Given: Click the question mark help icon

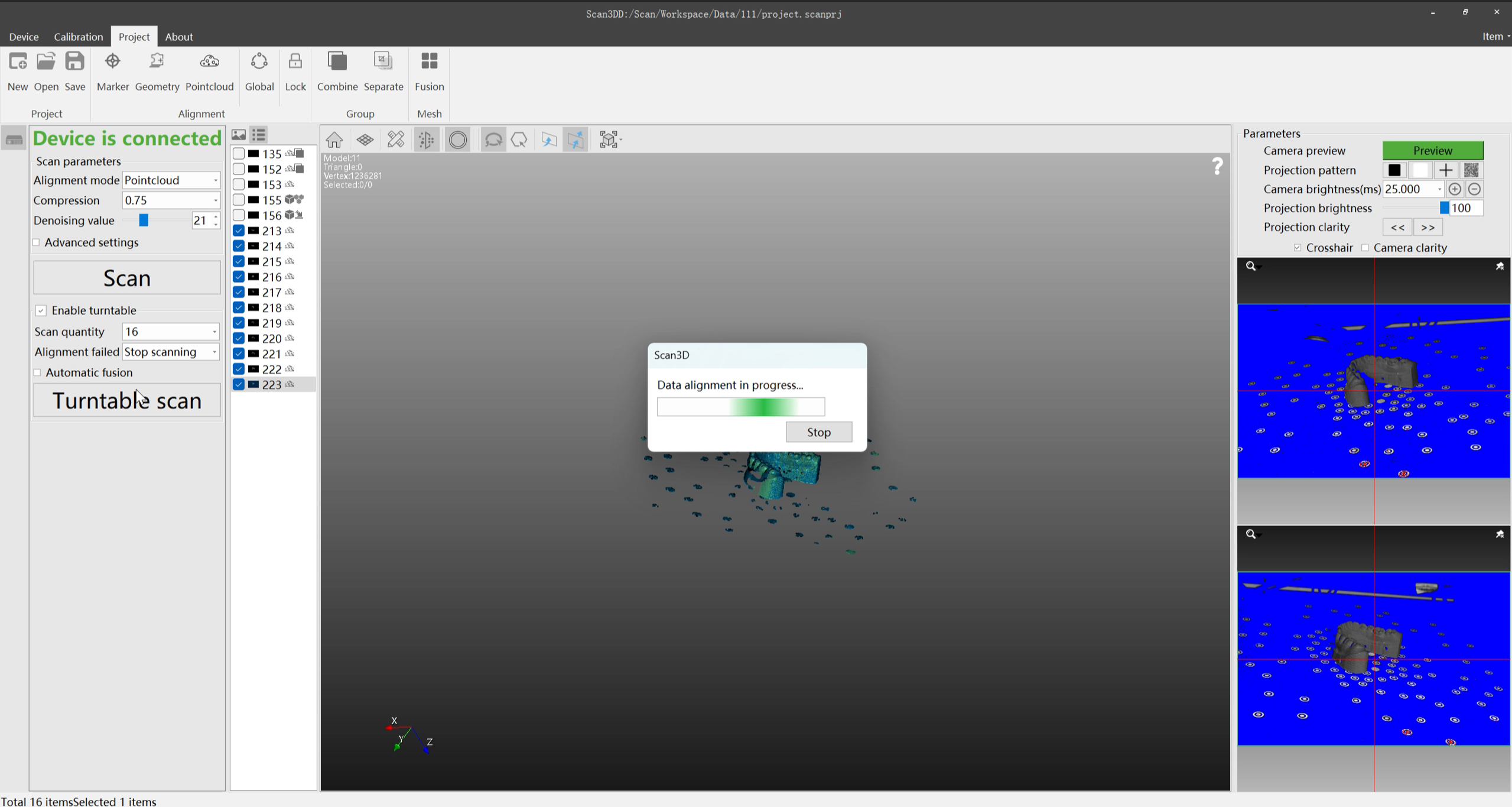Looking at the screenshot, I should [x=1218, y=166].
